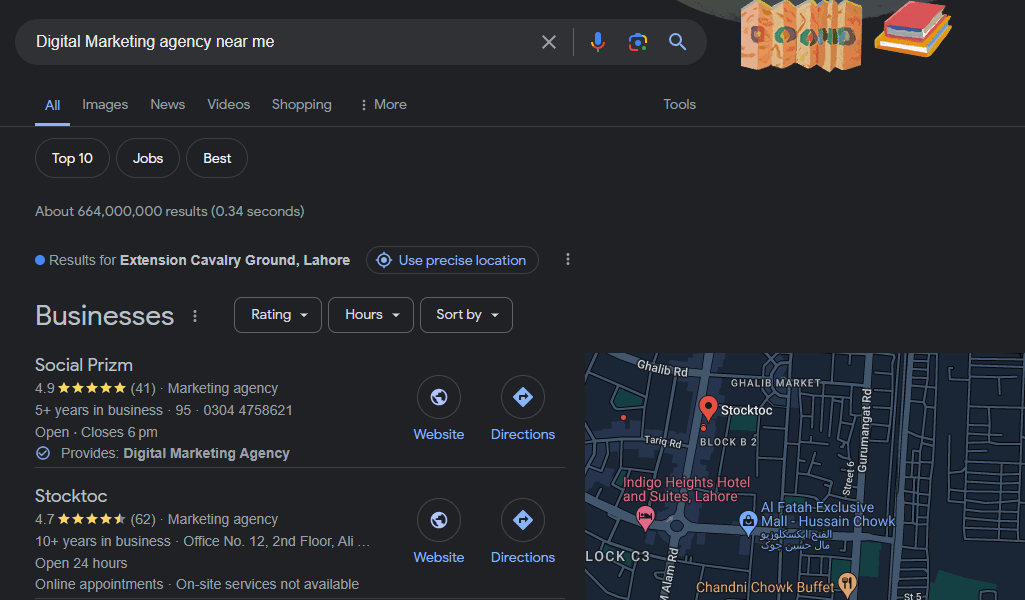1025x600 pixels.
Task: Click the magnifying glass search icon
Action: pyautogui.click(x=677, y=42)
